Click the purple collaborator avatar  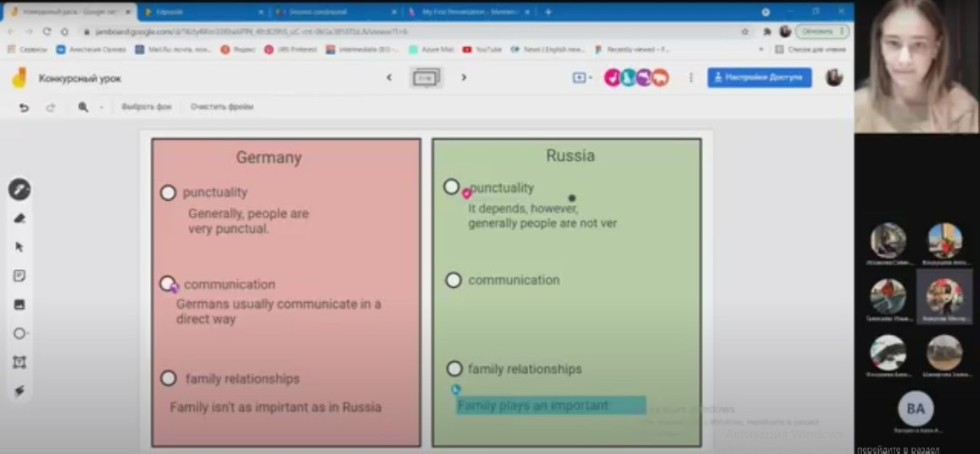[x=644, y=78]
